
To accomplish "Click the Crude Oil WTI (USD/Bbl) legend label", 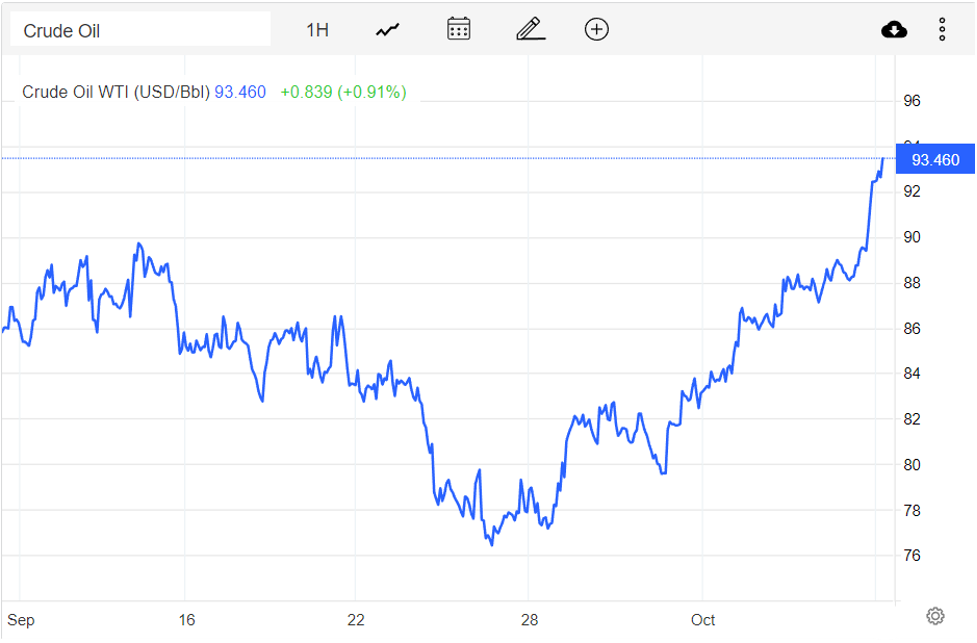I will pyautogui.click(x=116, y=92).
